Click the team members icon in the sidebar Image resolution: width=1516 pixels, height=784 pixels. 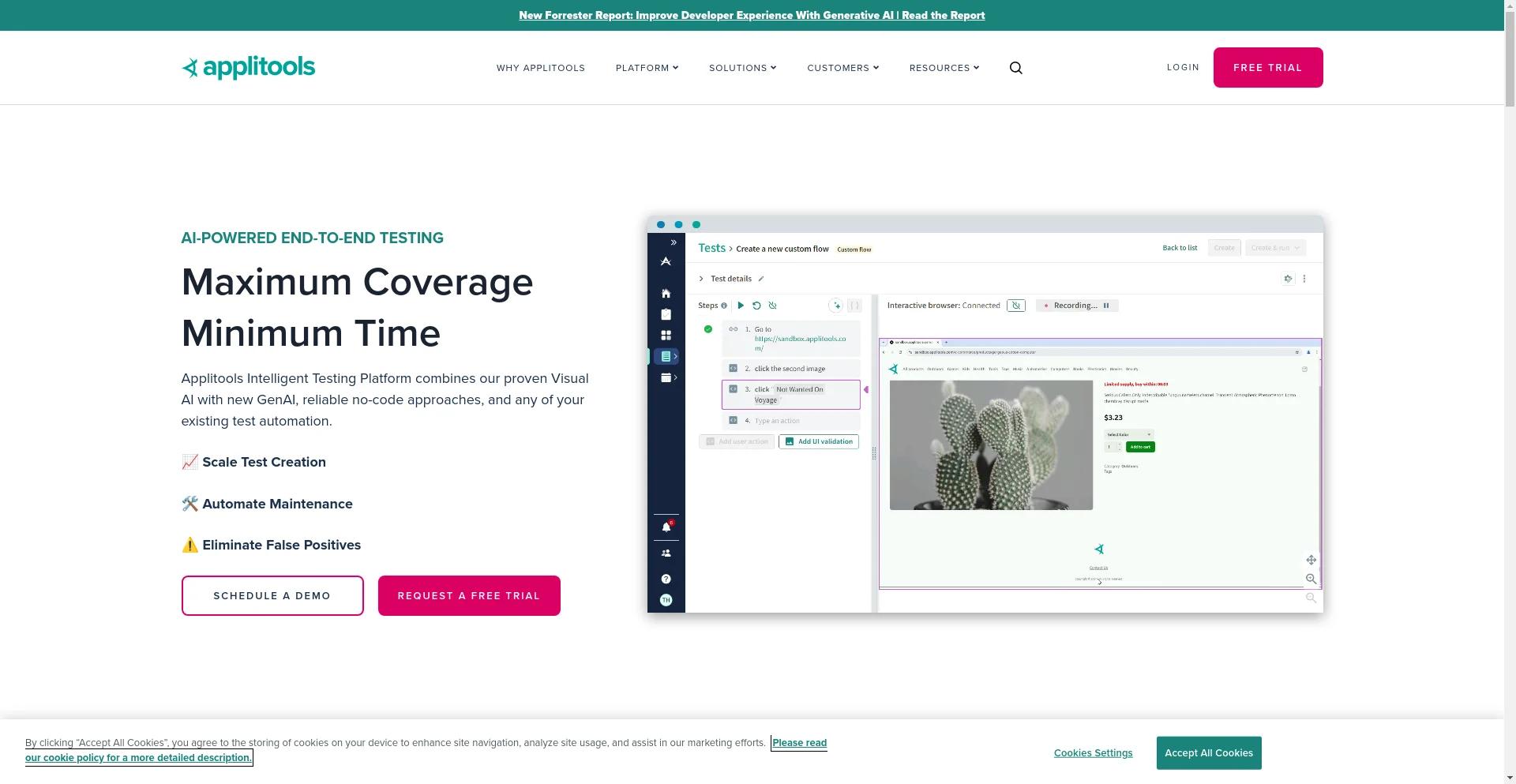666,553
